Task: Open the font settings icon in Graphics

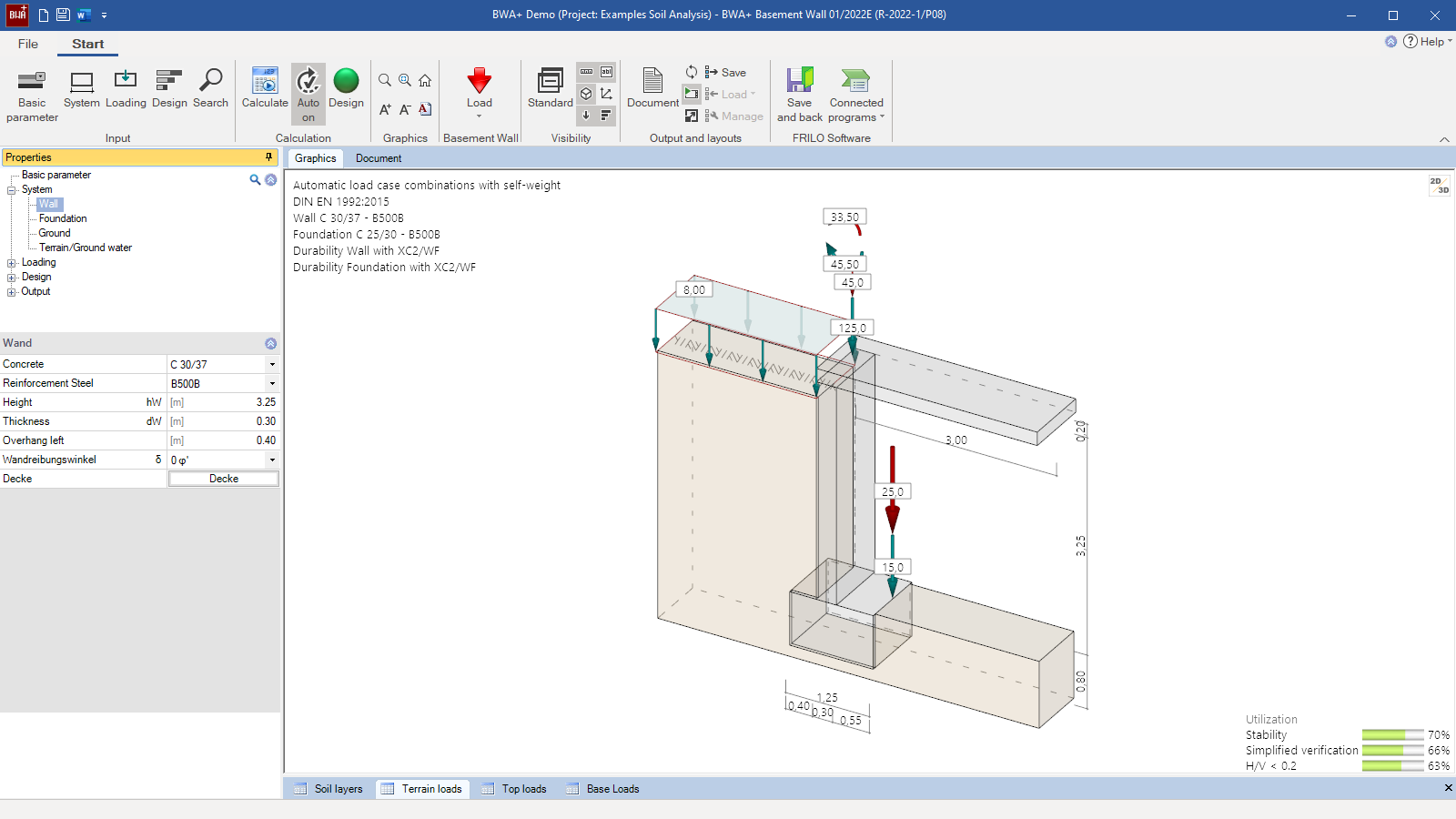Action: pyautogui.click(x=425, y=109)
